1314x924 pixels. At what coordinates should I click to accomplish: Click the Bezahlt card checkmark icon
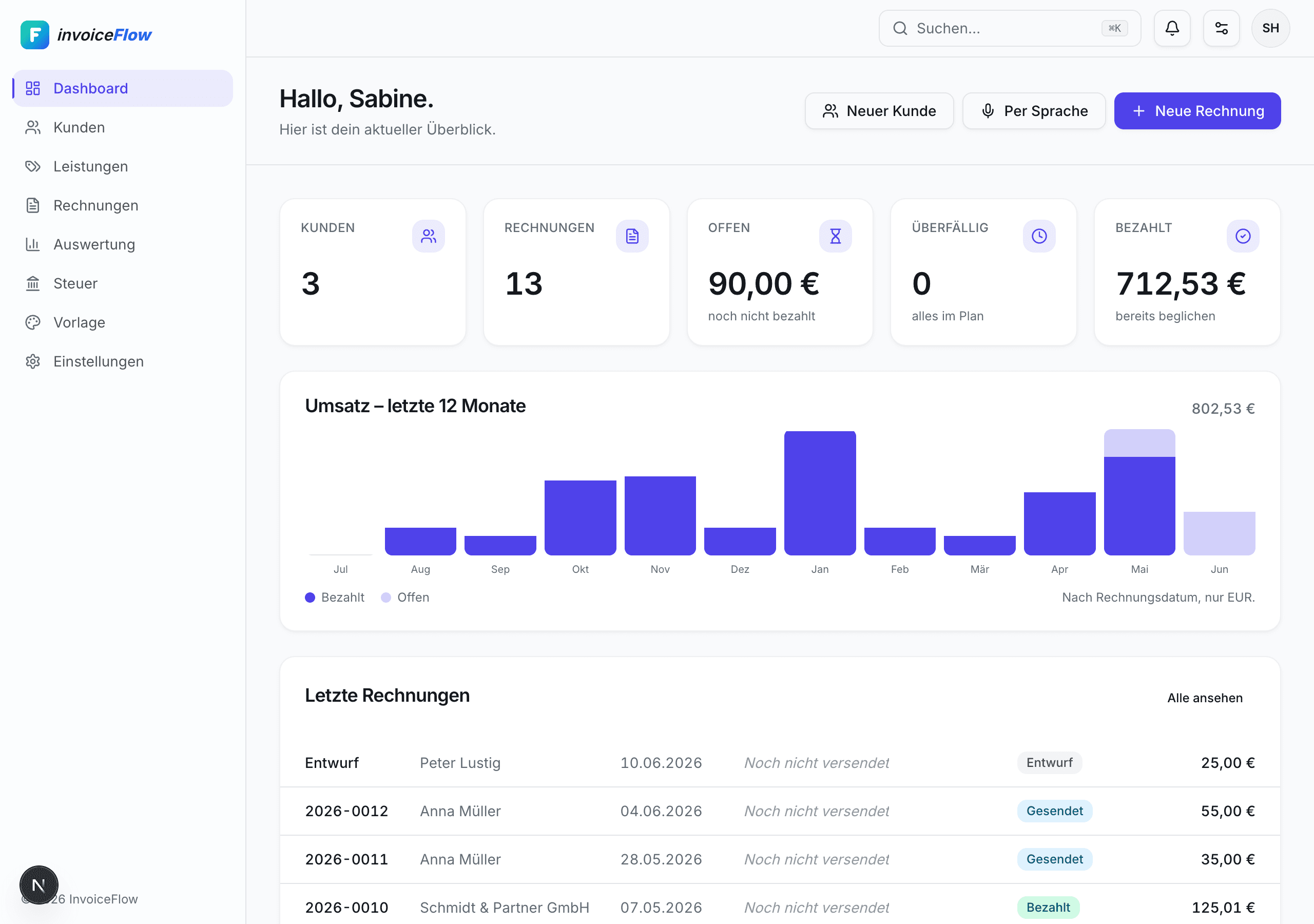click(x=1243, y=236)
